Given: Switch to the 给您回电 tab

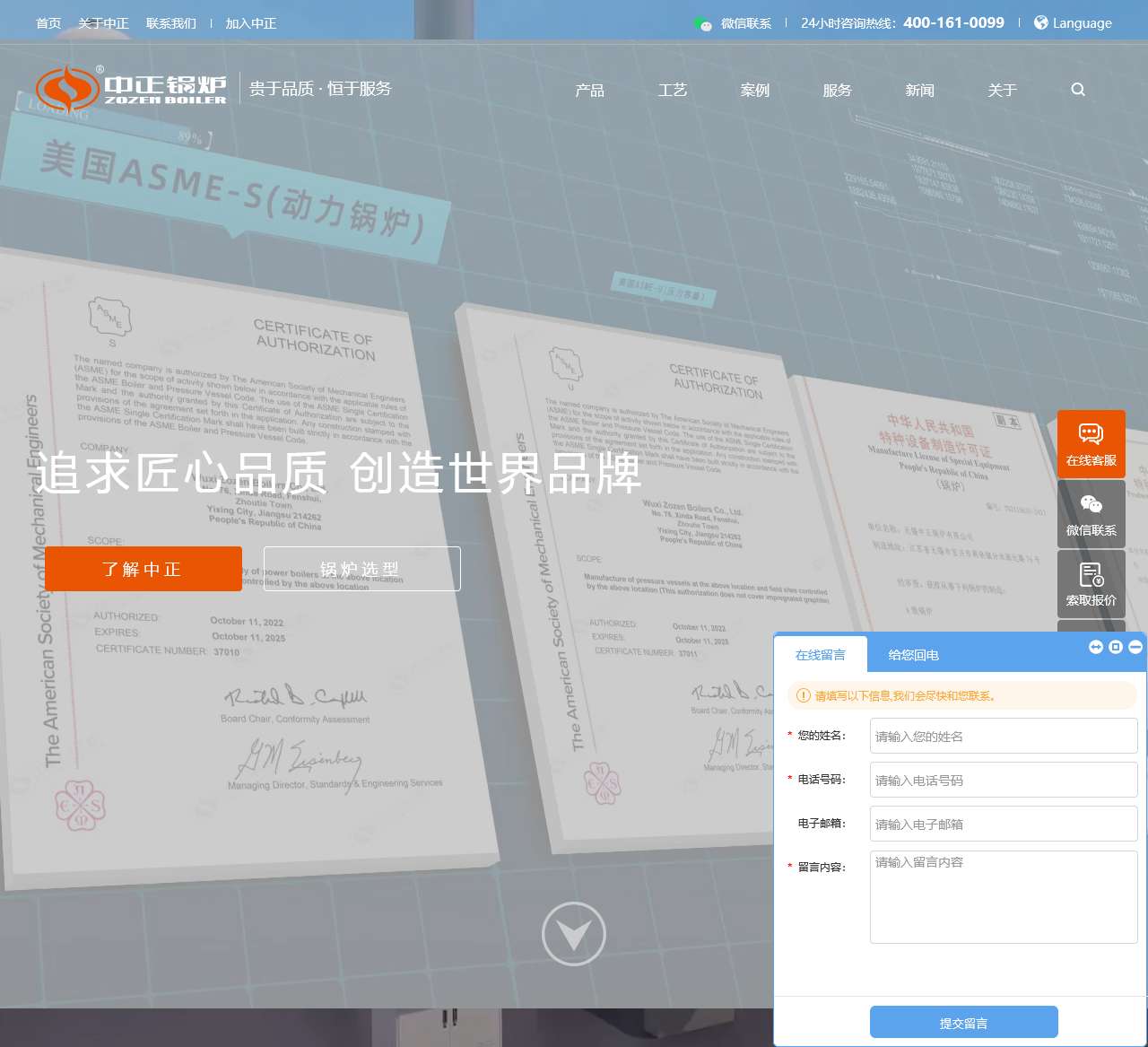Looking at the screenshot, I should point(913,655).
